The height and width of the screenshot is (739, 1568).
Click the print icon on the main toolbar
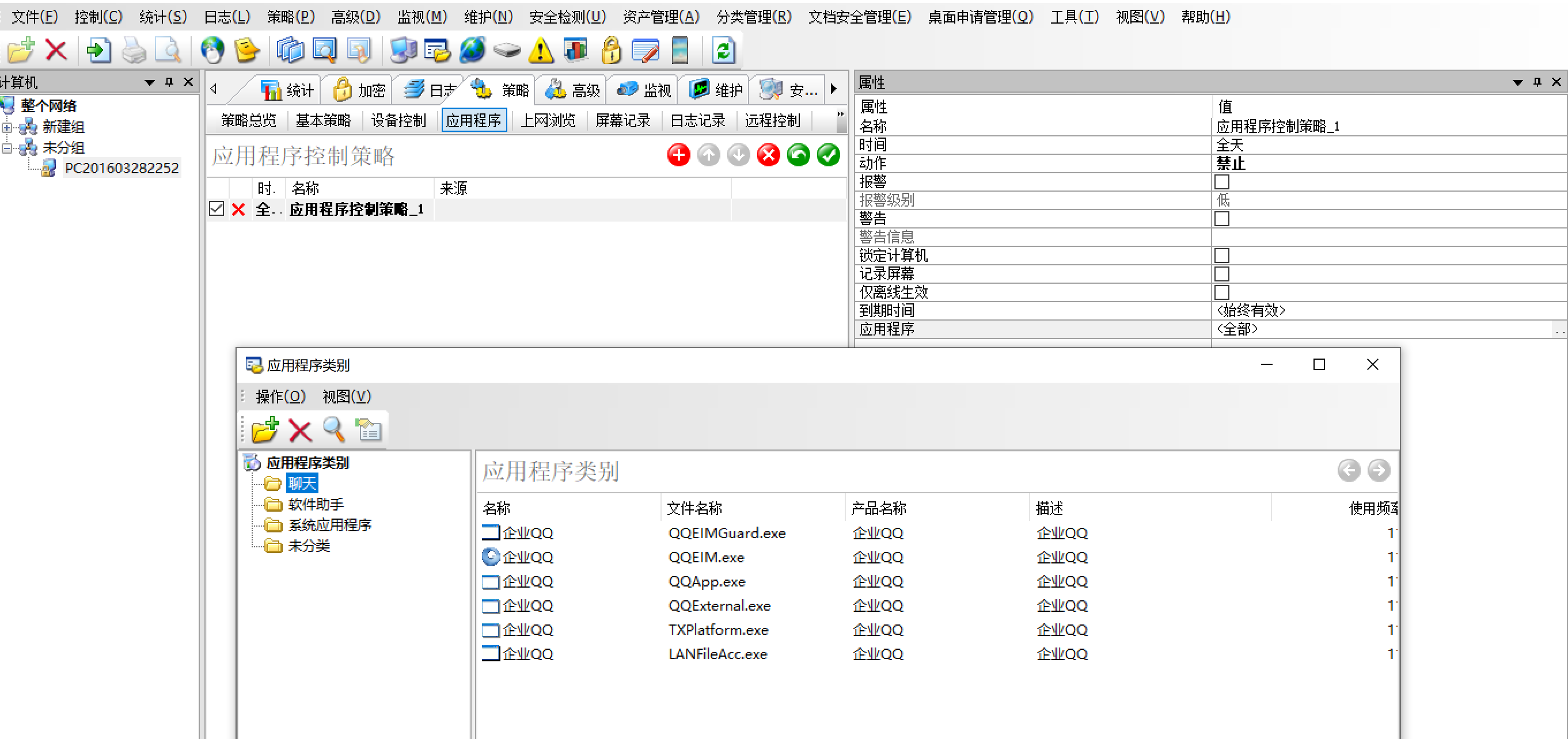(x=134, y=51)
